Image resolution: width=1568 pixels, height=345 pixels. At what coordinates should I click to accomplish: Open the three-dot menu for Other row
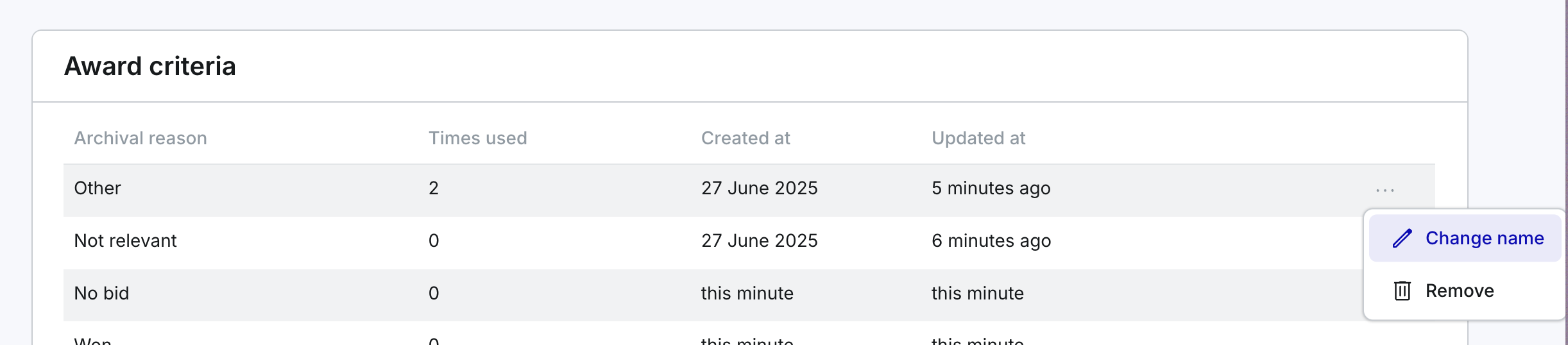click(1385, 190)
